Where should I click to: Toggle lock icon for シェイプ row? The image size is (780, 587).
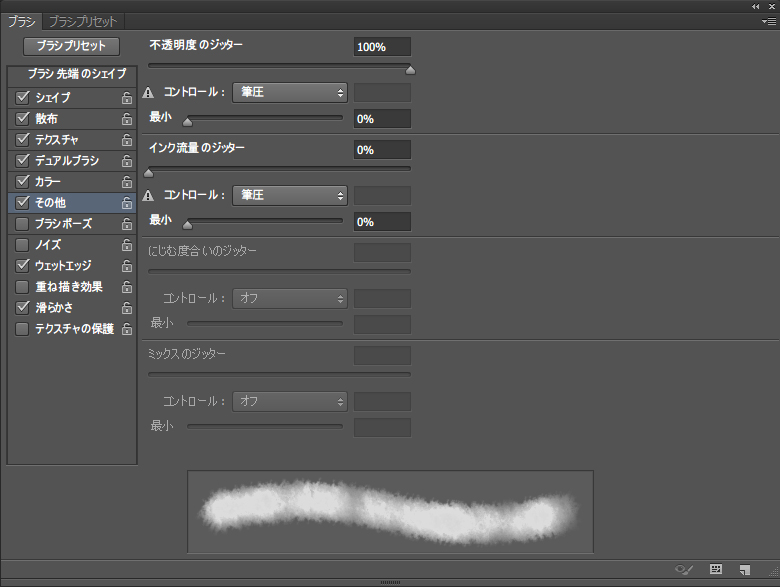[x=127, y=98]
